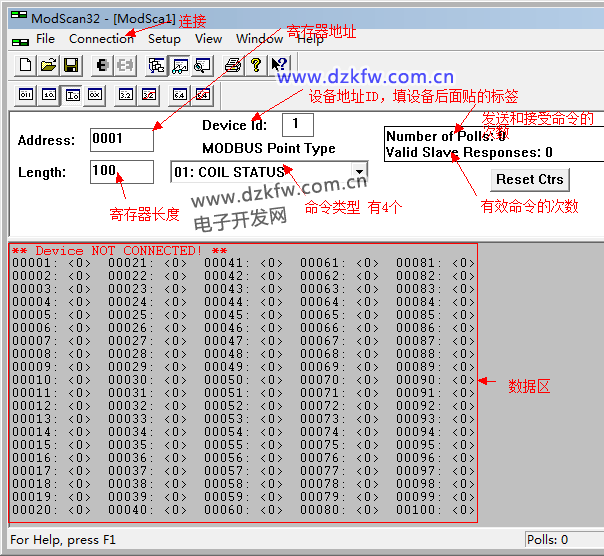Open the File menu
Image resolution: width=604 pixels, height=556 pixels.
click(45, 39)
